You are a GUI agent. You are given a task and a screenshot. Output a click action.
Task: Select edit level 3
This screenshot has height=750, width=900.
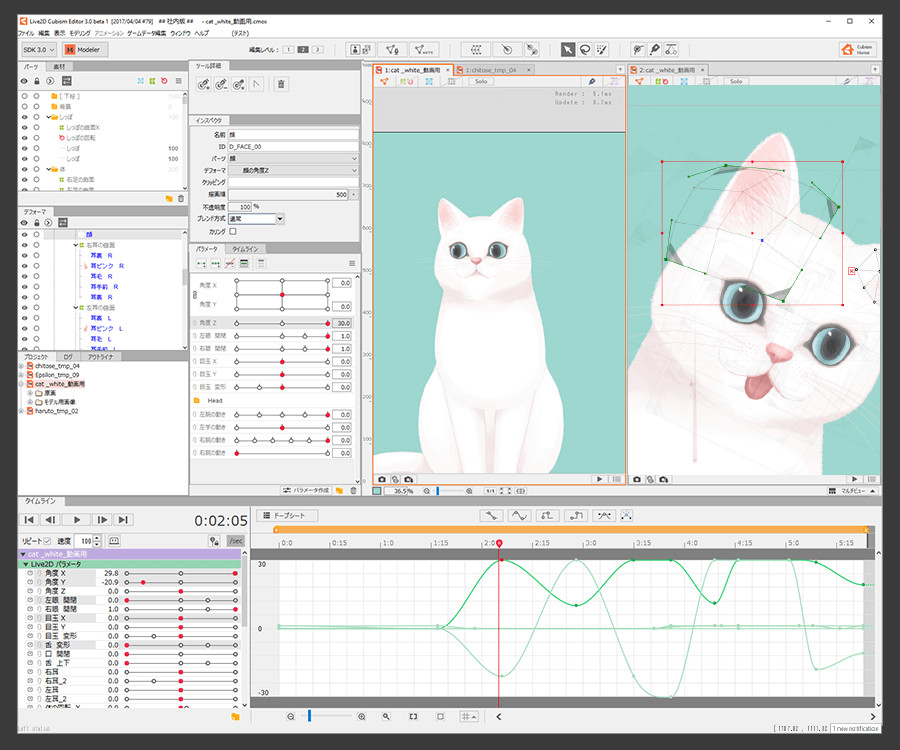click(317, 50)
